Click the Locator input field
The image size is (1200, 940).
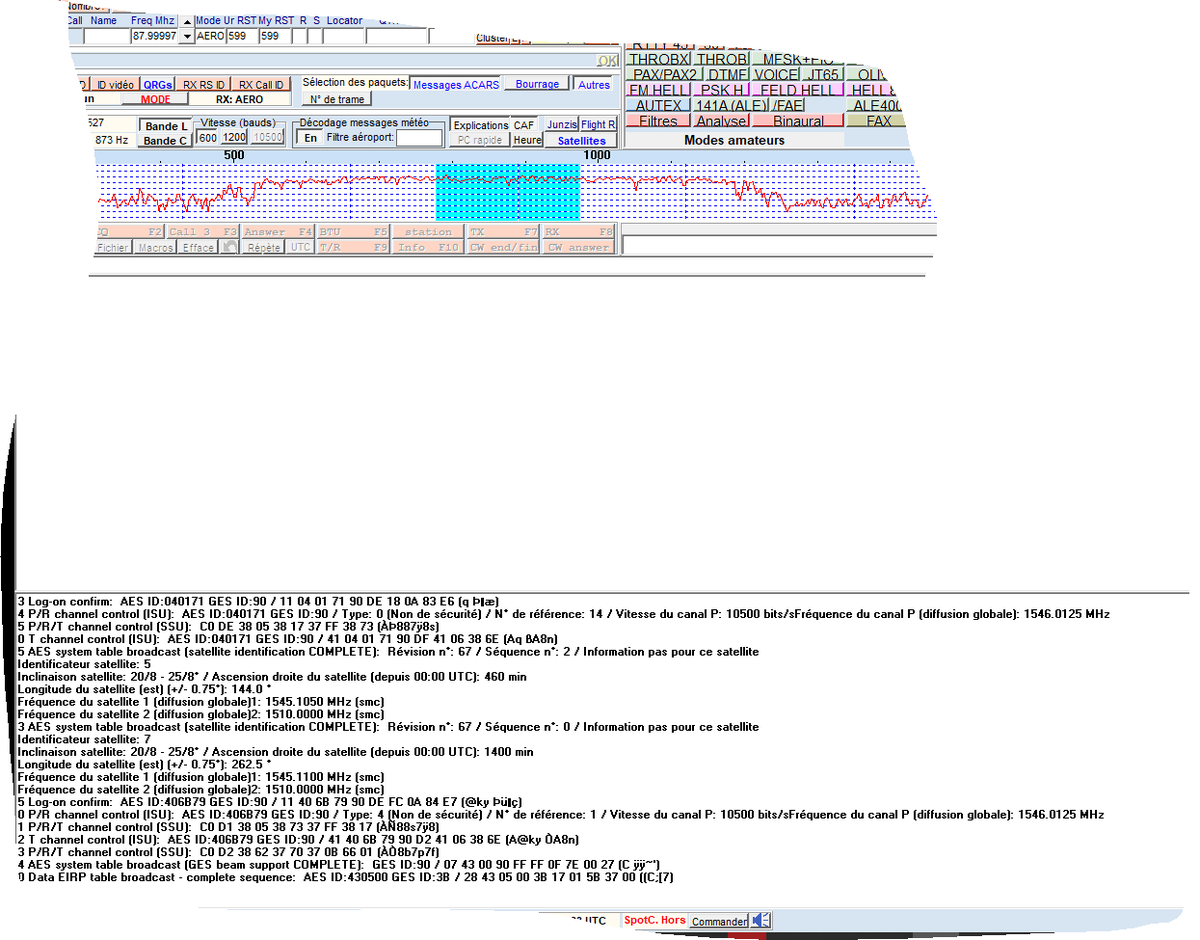click(x=343, y=36)
